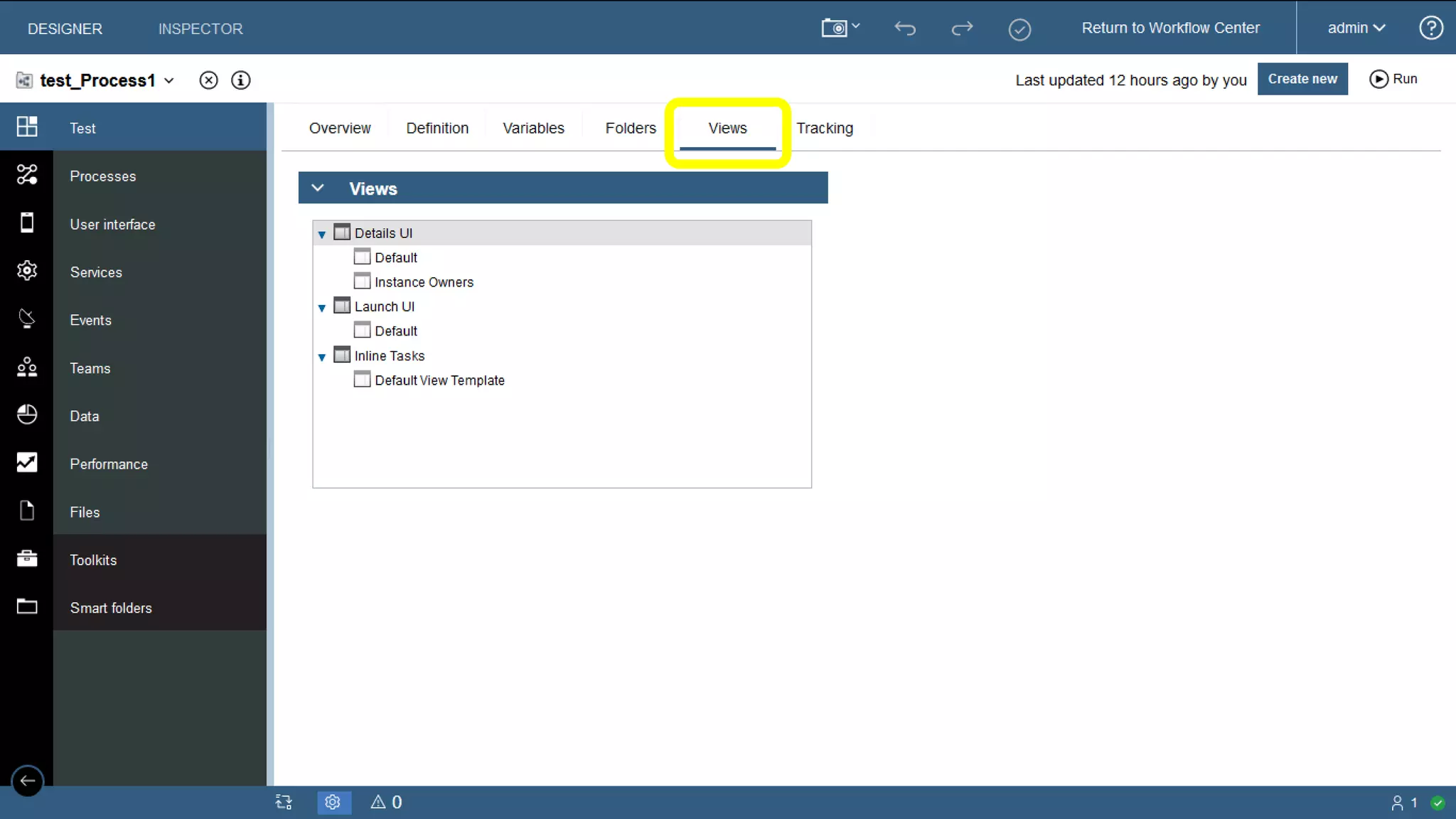Select Instance Owners view item
Screen dimensions: 1456x819
424,282
